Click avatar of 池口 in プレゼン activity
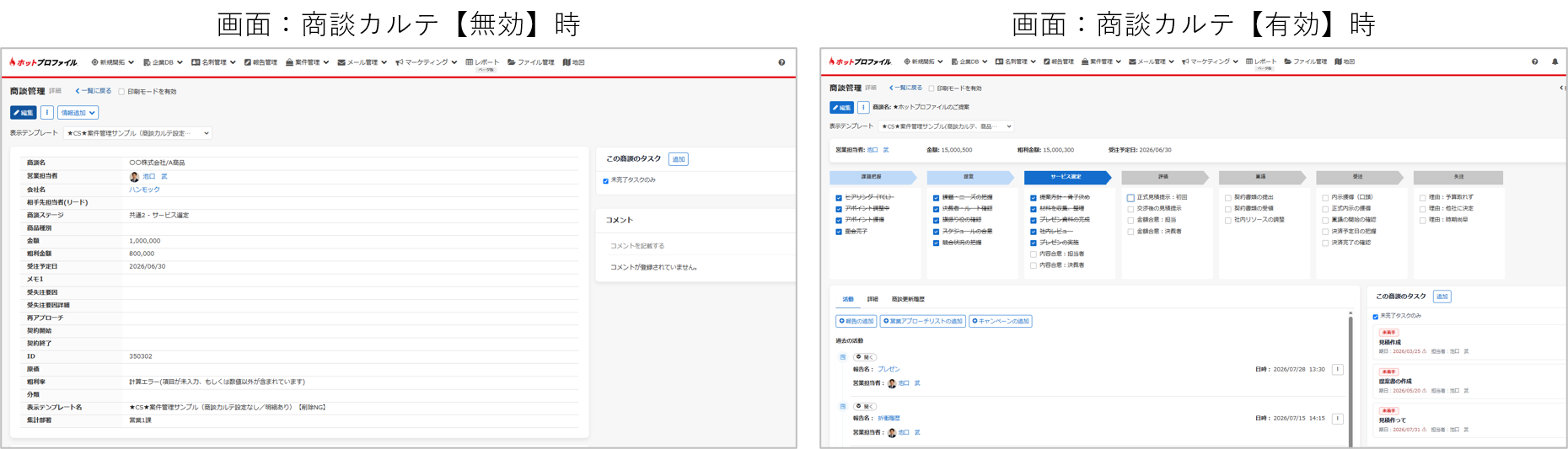 892,383
